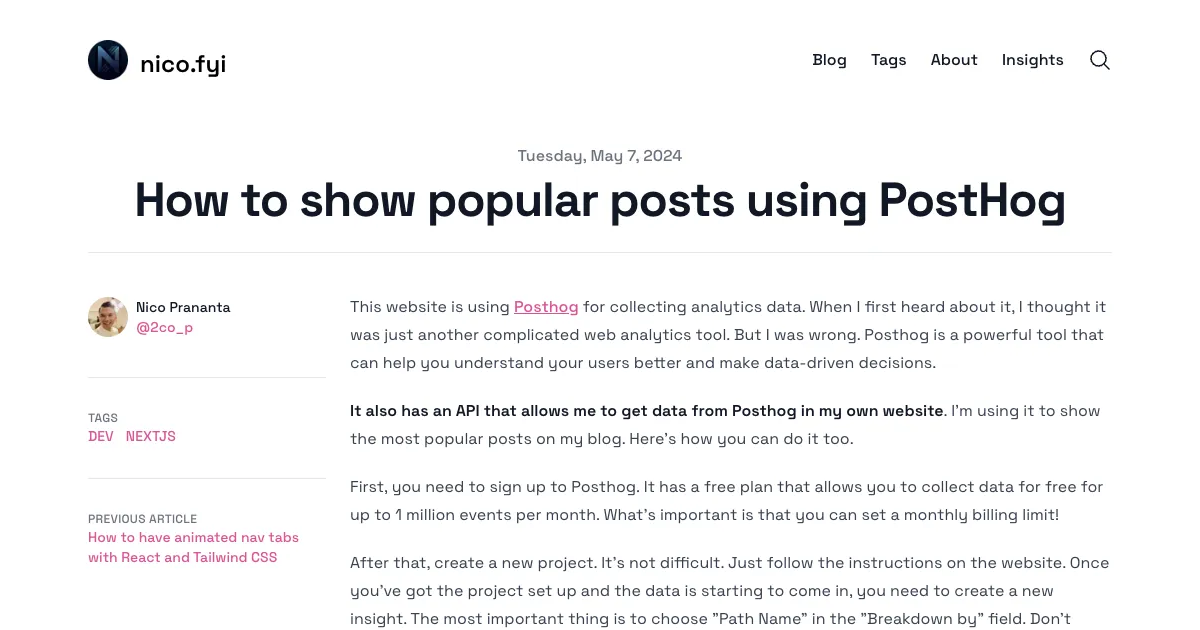1200x630 pixels.
Task: Select the NEXTJS tag
Action: coord(151,436)
